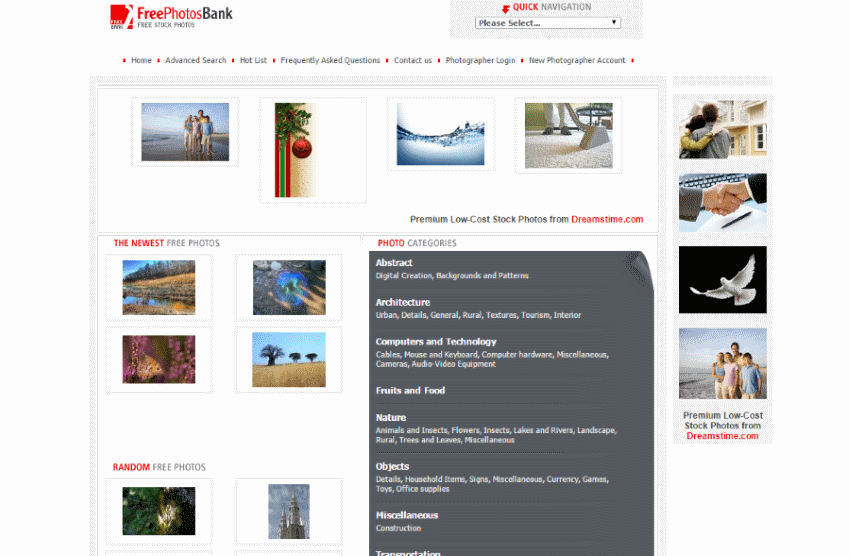This screenshot has height=556, width=850.
Task: Open the random cathedral spires photo
Action: [x=289, y=512]
